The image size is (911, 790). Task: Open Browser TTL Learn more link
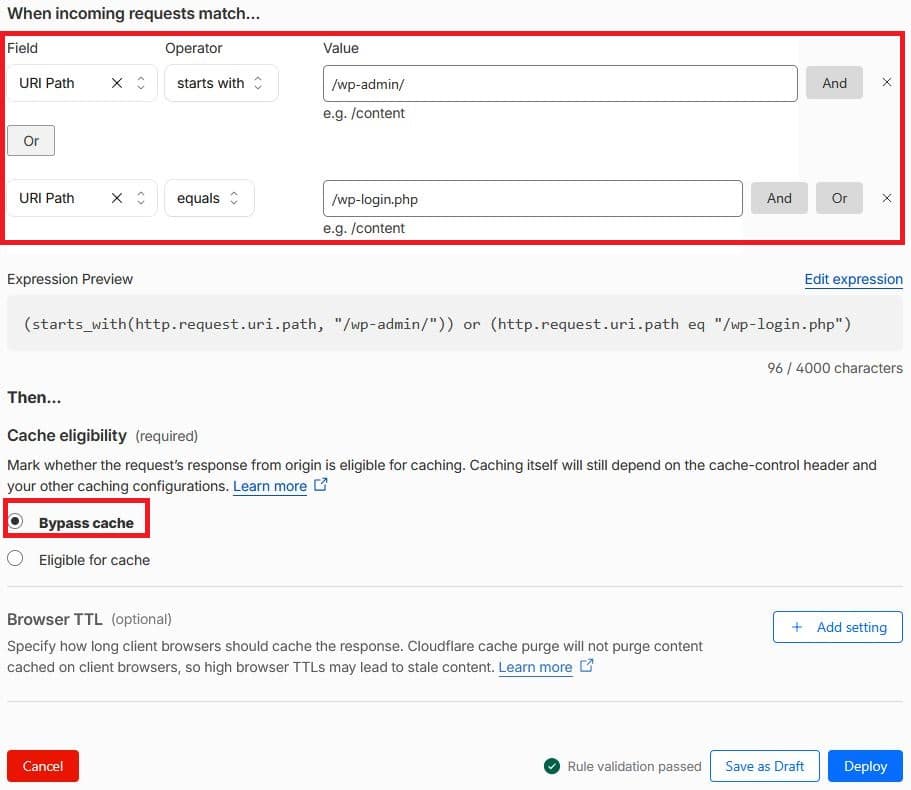(535, 667)
